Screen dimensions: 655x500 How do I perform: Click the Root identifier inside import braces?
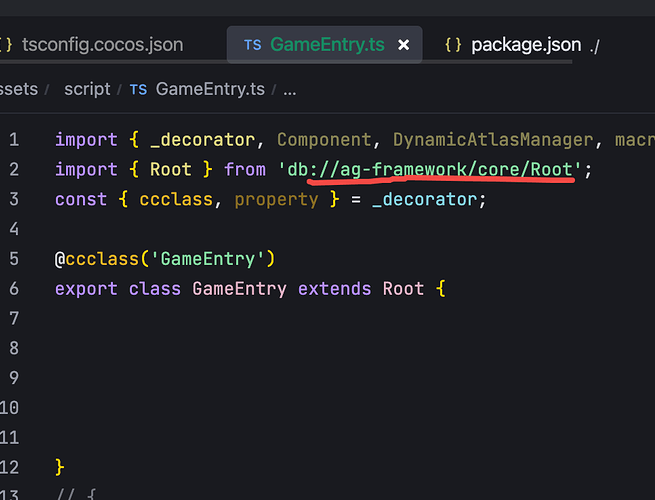pos(170,169)
